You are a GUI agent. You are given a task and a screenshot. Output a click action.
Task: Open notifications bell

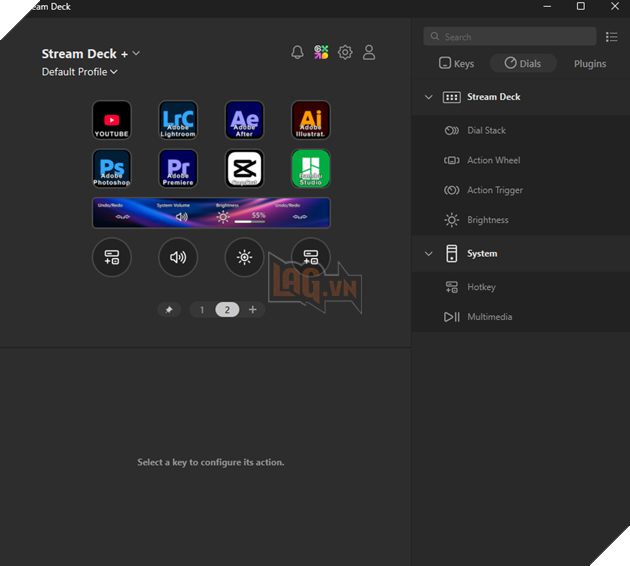click(x=297, y=52)
